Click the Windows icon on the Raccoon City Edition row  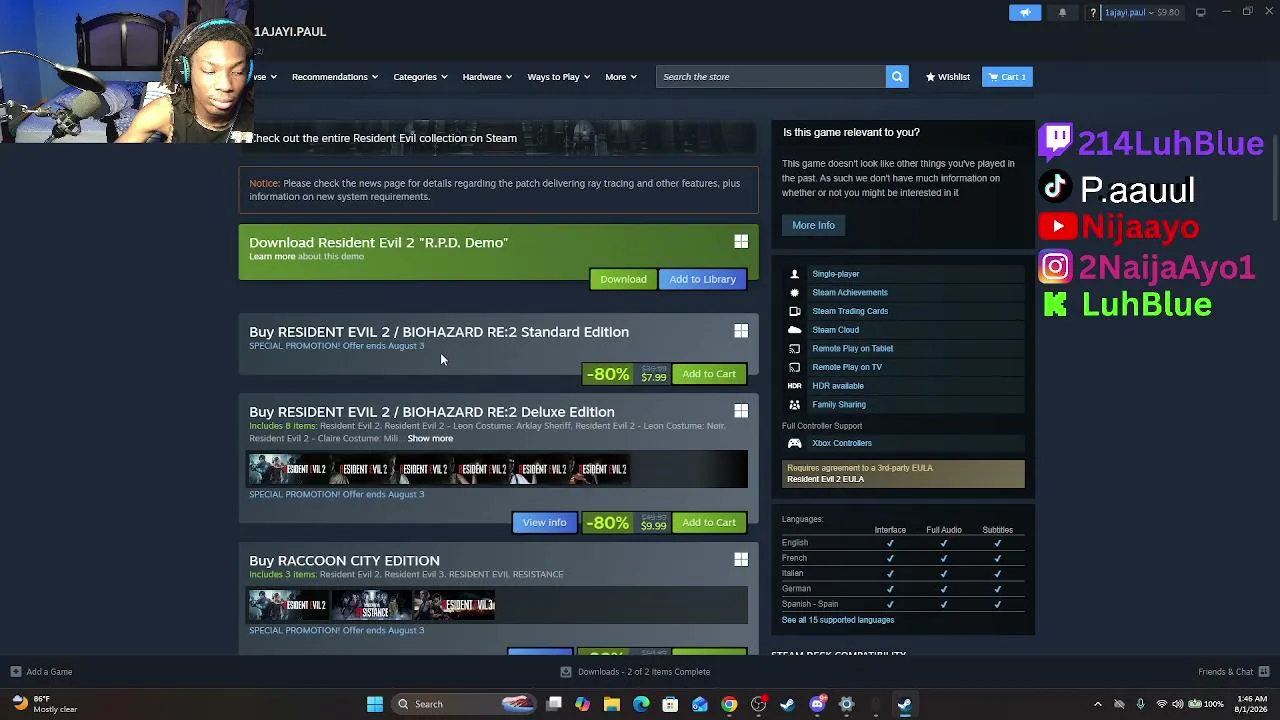click(741, 560)
